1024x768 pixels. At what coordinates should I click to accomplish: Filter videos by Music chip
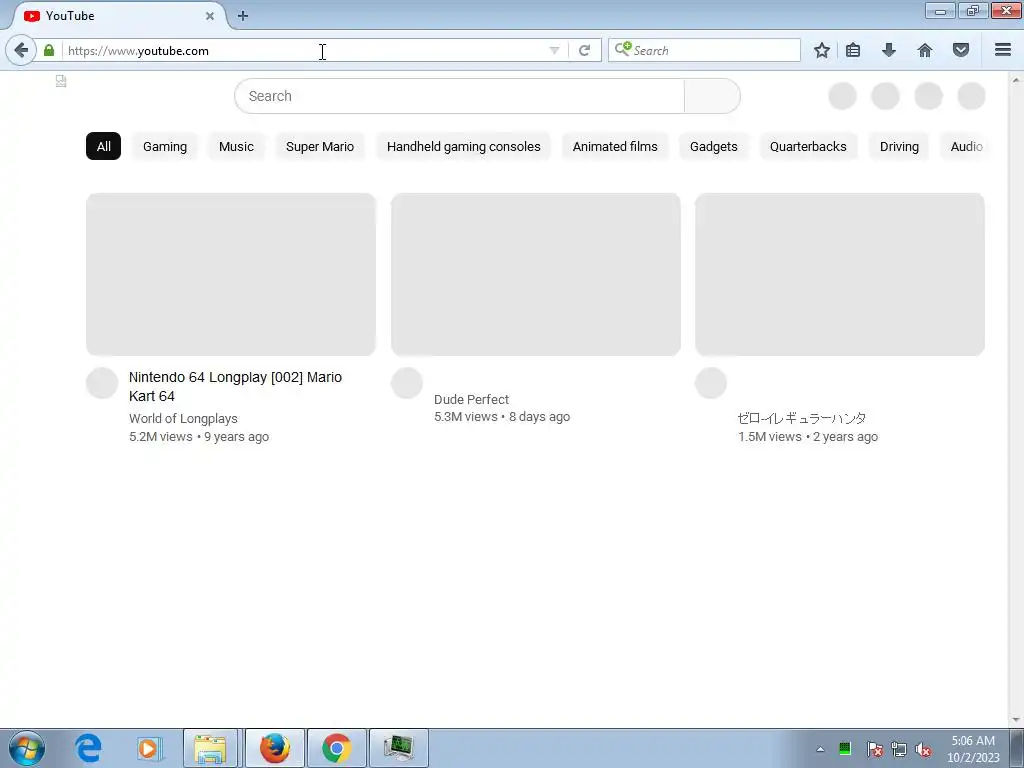coord(236,146)
